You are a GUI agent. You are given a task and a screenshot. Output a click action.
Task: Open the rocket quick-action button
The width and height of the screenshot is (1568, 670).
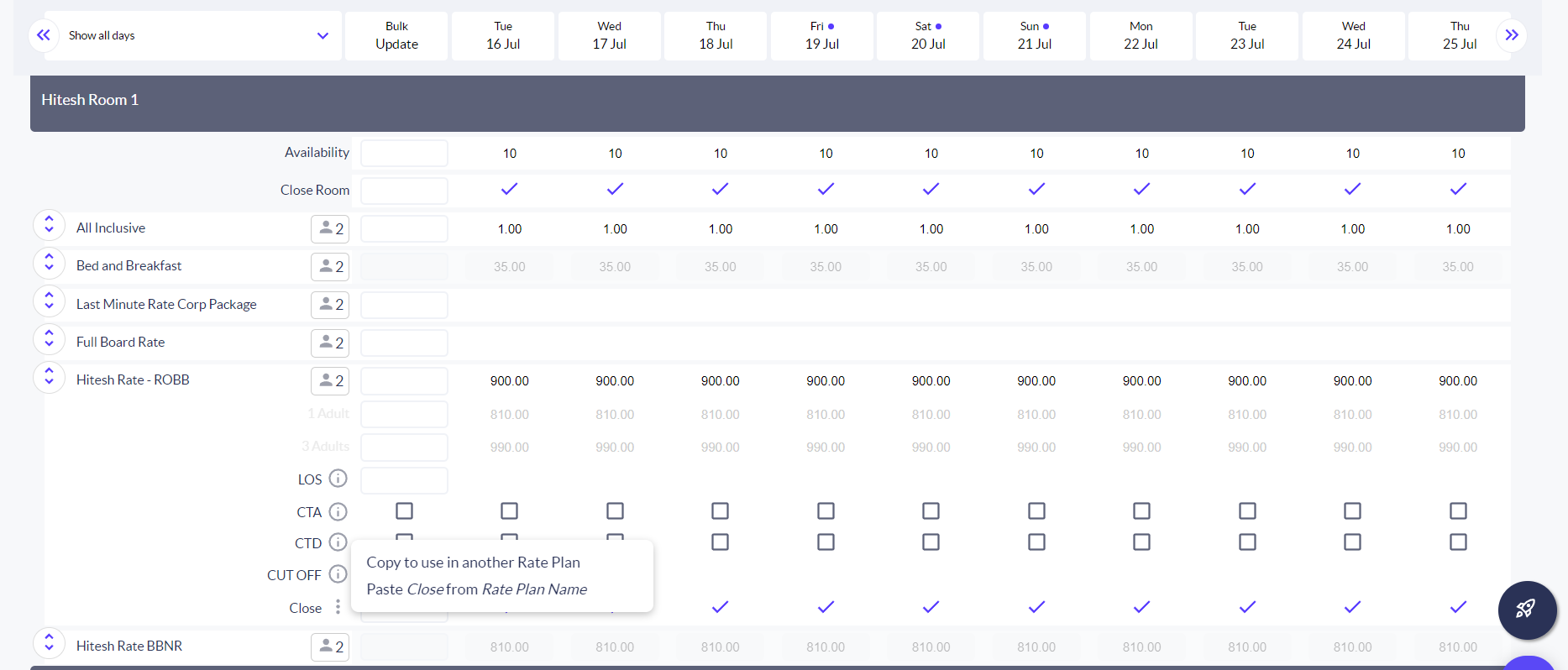pos(1527,610)
